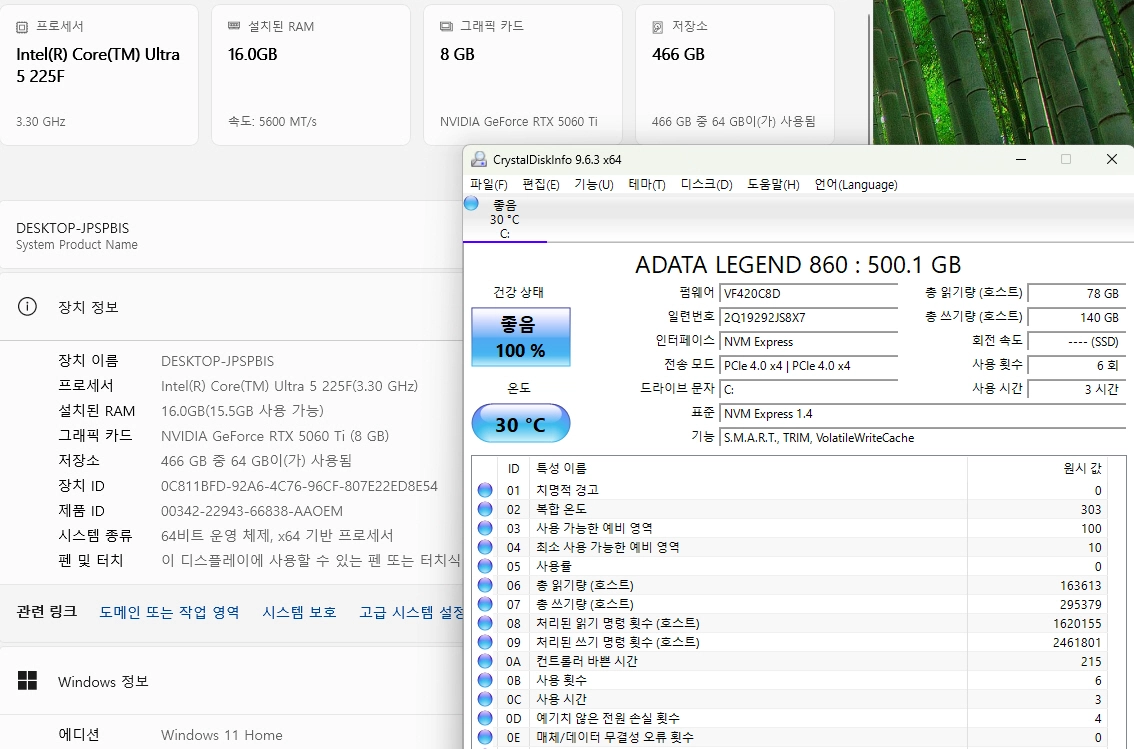Click the ADATA LEGEND 860 : 500.1 GB title

tap(798, 265)
